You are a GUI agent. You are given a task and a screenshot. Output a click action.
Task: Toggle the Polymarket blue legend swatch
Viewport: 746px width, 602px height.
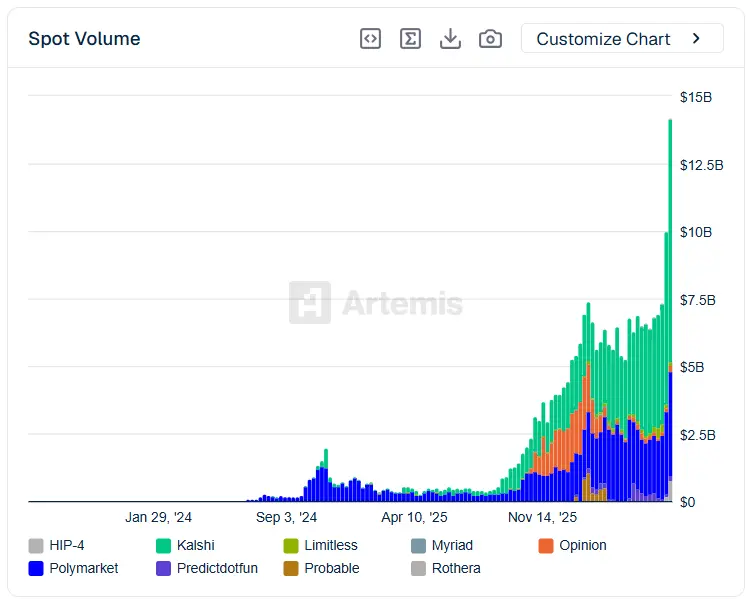tap(36, 568)
